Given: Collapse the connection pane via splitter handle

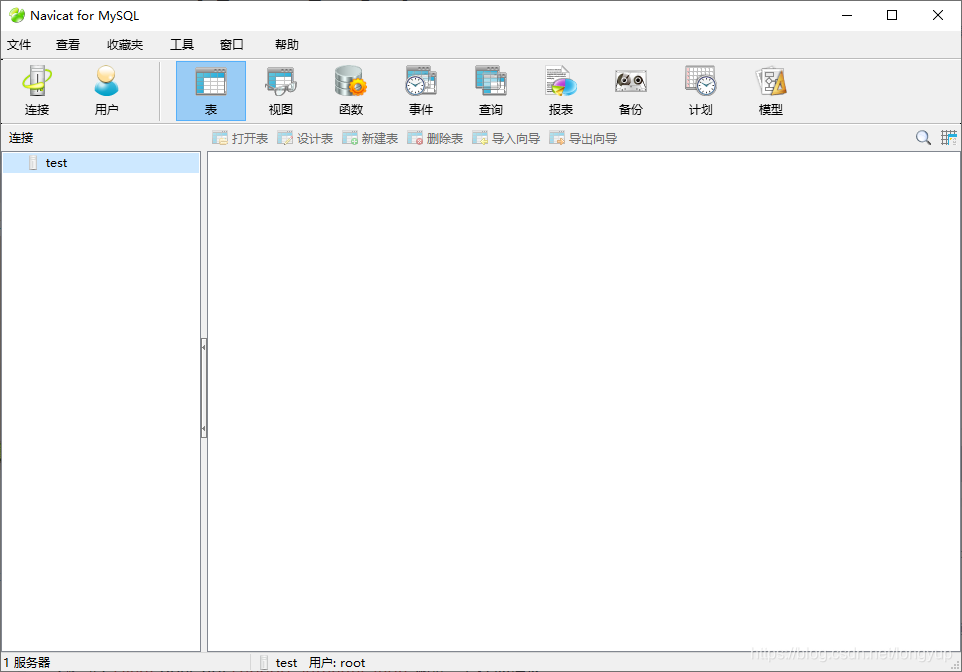Looking at the screenshot, I should point(204,387).
